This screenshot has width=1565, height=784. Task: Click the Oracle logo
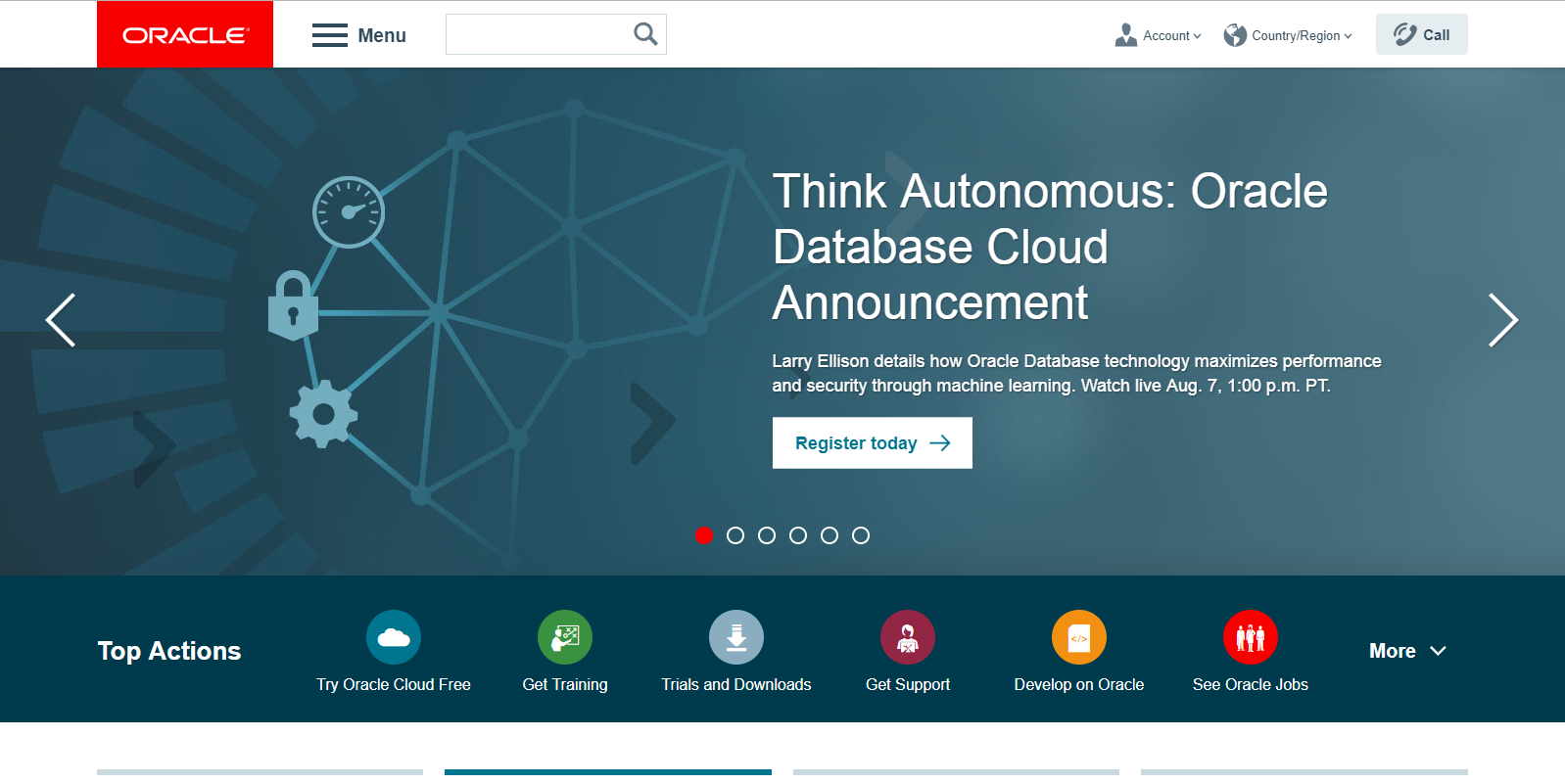(185, 34)
